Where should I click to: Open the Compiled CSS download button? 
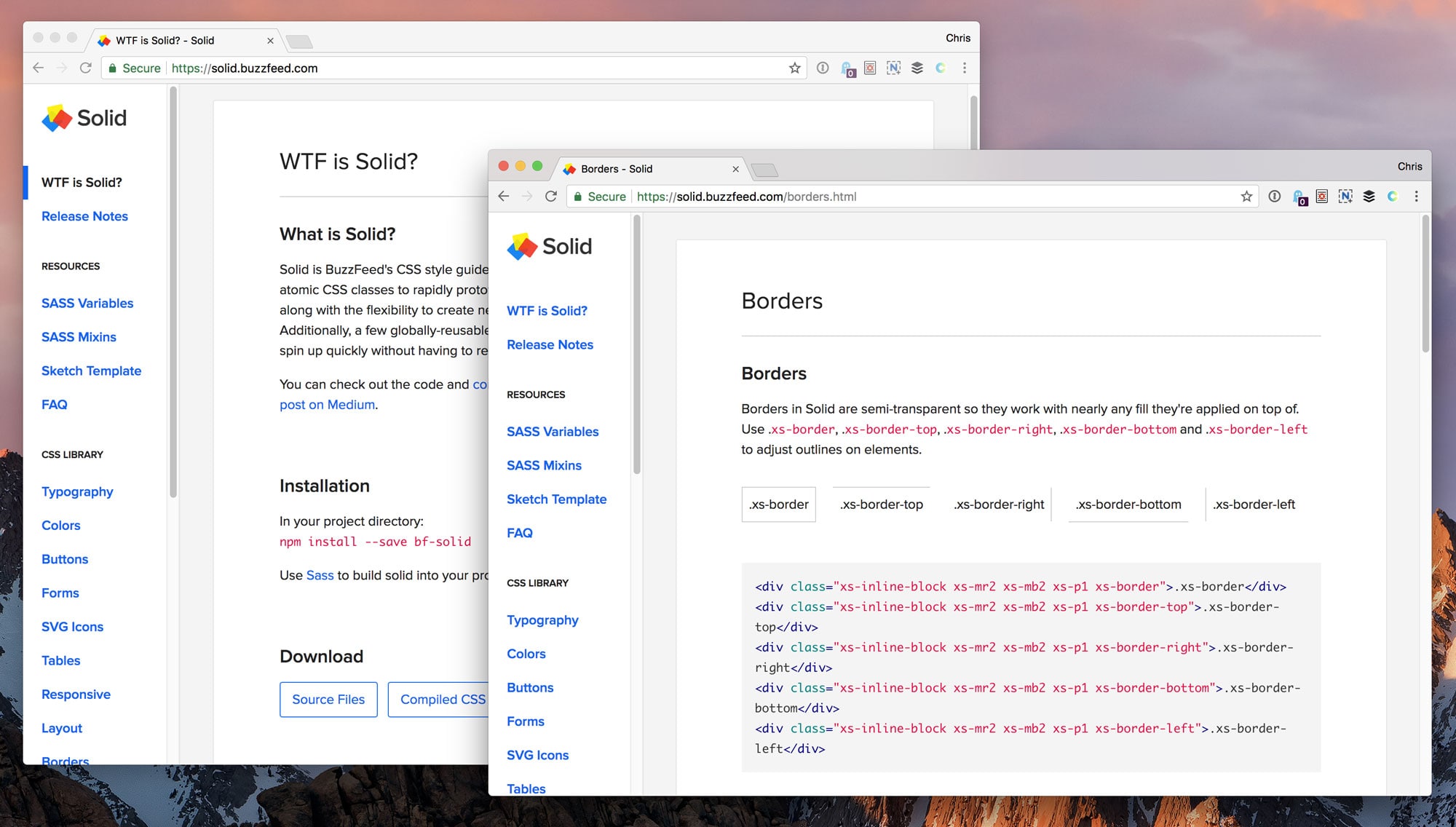[x=441, y=700]
